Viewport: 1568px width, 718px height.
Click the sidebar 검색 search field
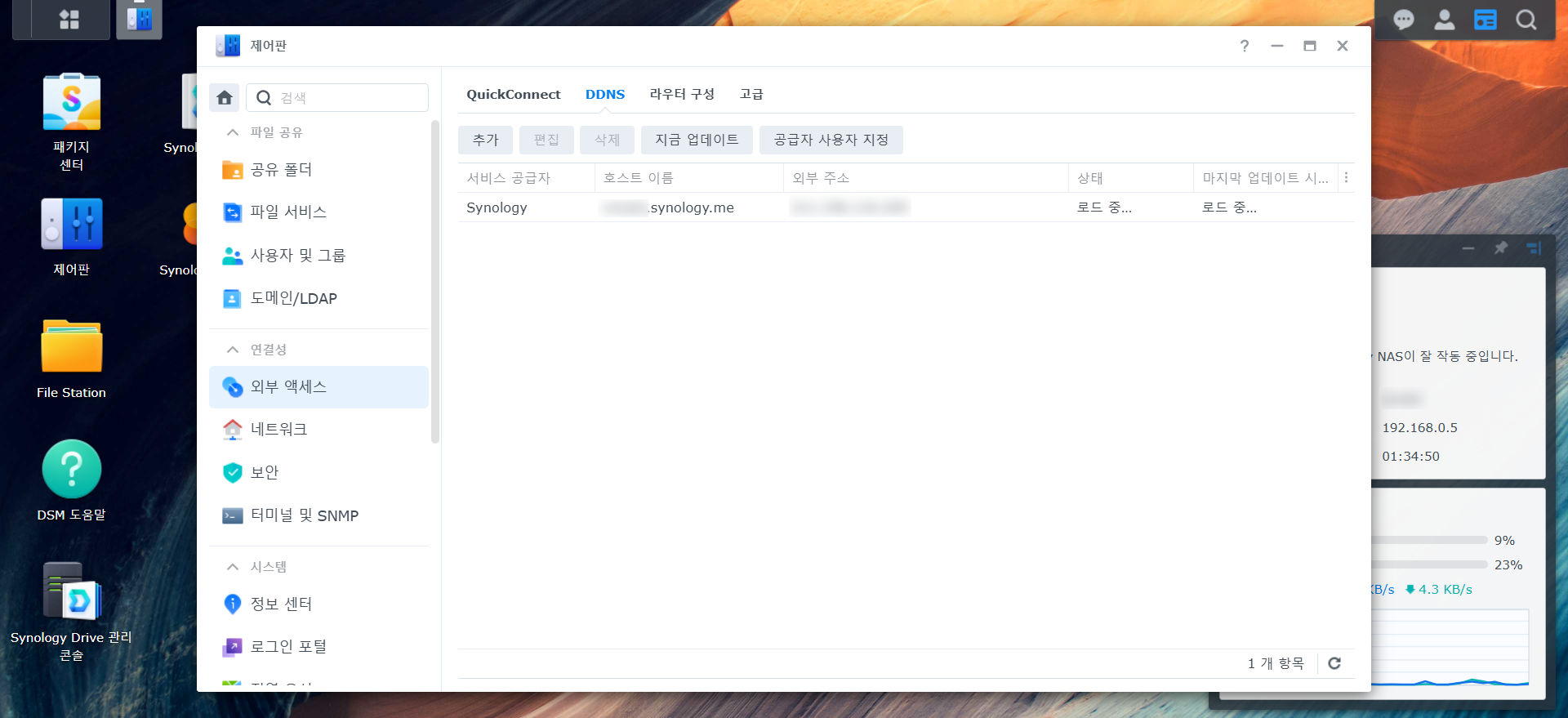(337, 98)
